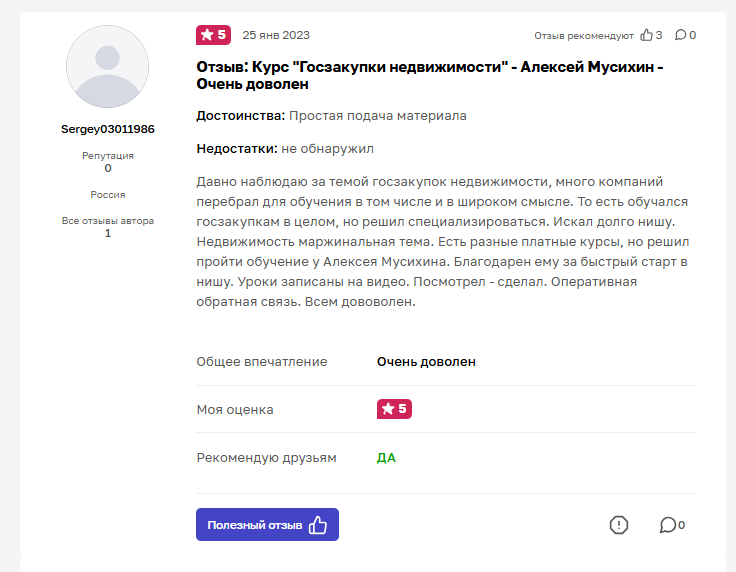Click the Недостатки line of the review
This screenshot has height=572, width=736.
coord(285,149)
